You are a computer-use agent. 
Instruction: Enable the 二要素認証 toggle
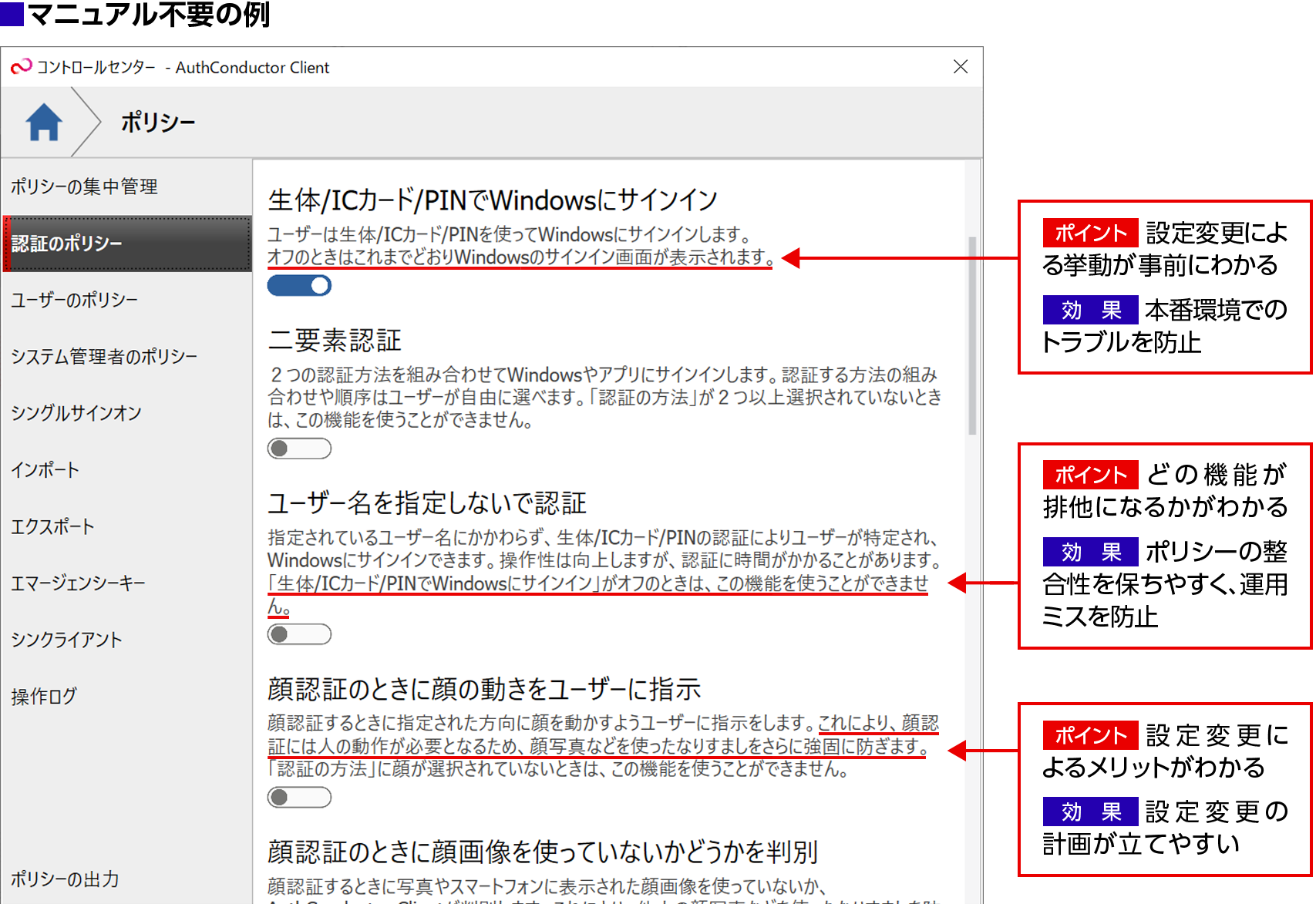tap(299, 449)
